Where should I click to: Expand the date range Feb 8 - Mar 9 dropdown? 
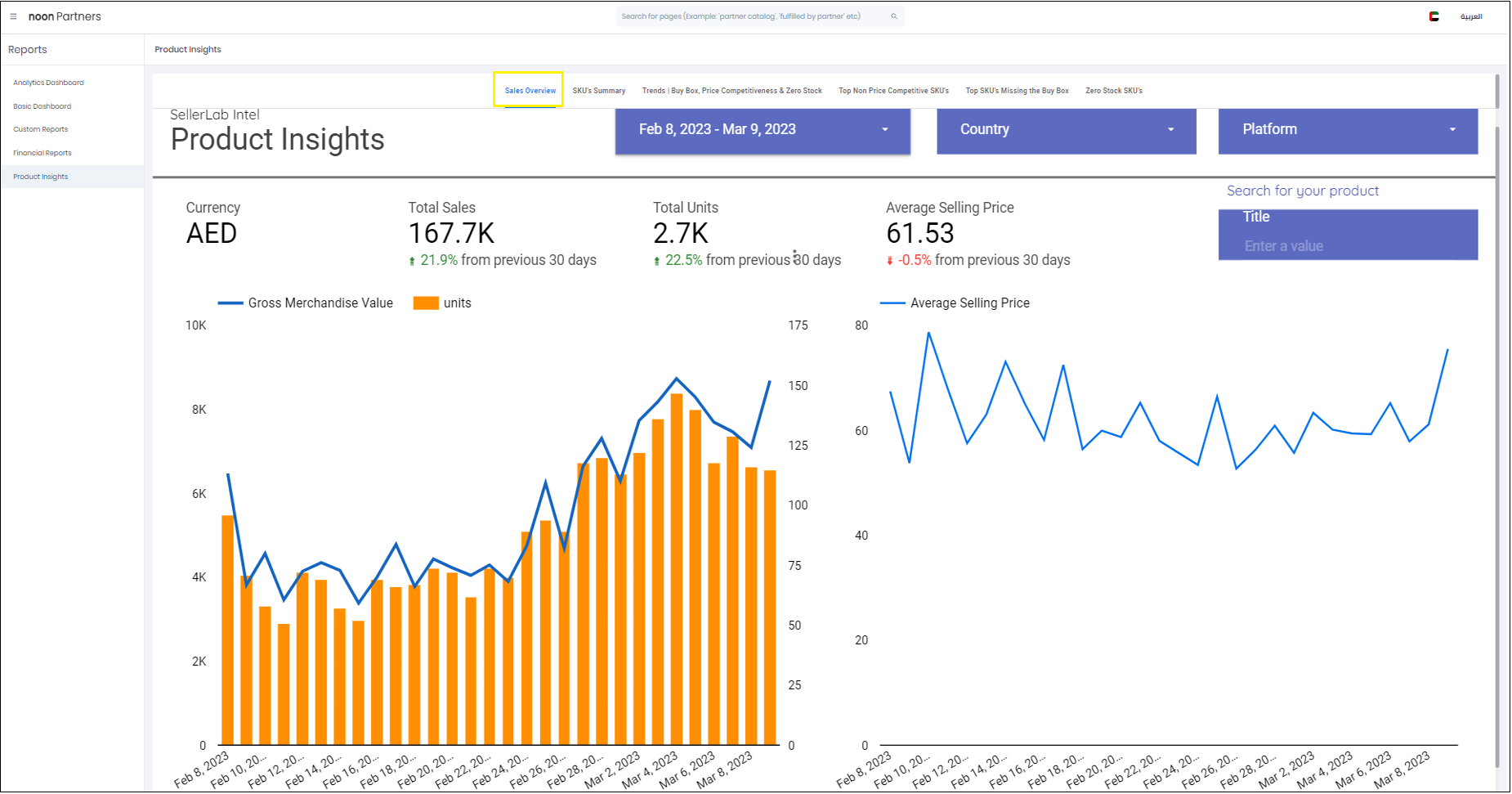tap(762, 130)
